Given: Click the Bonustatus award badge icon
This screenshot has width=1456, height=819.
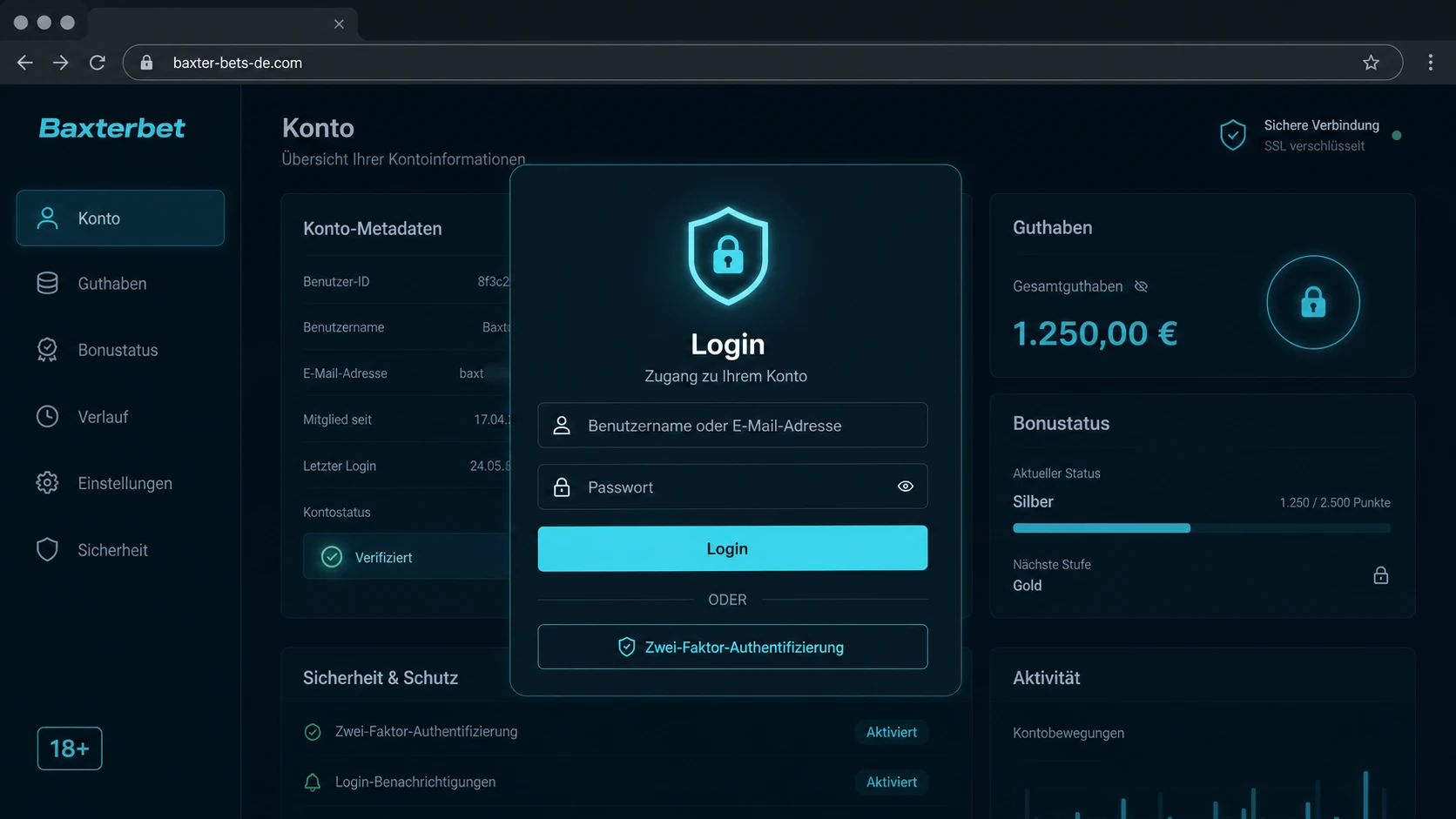Looking at the screenshot, I should point(47,350).
